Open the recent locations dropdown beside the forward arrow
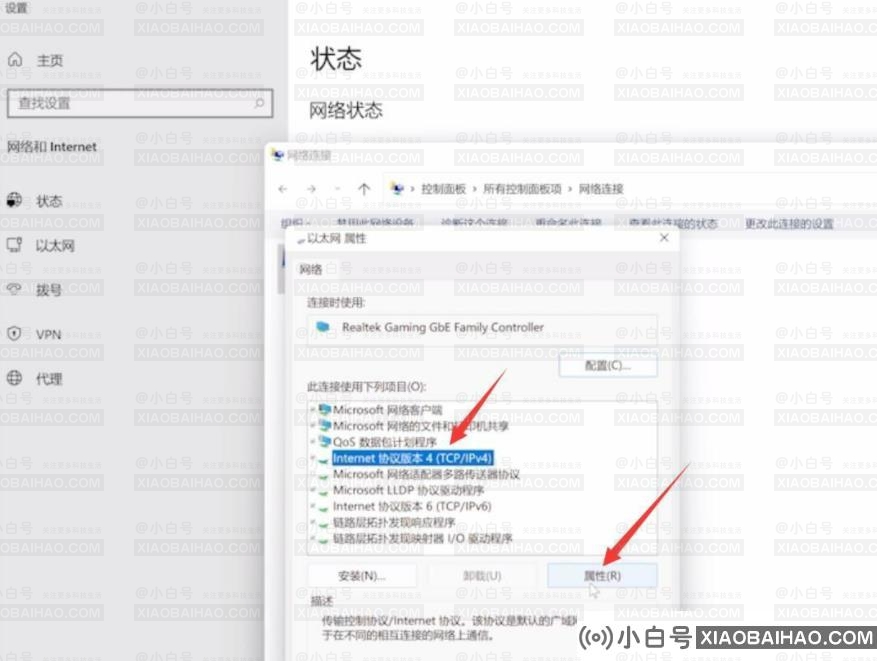The image size is (877, 661). [x=337, y=189]
